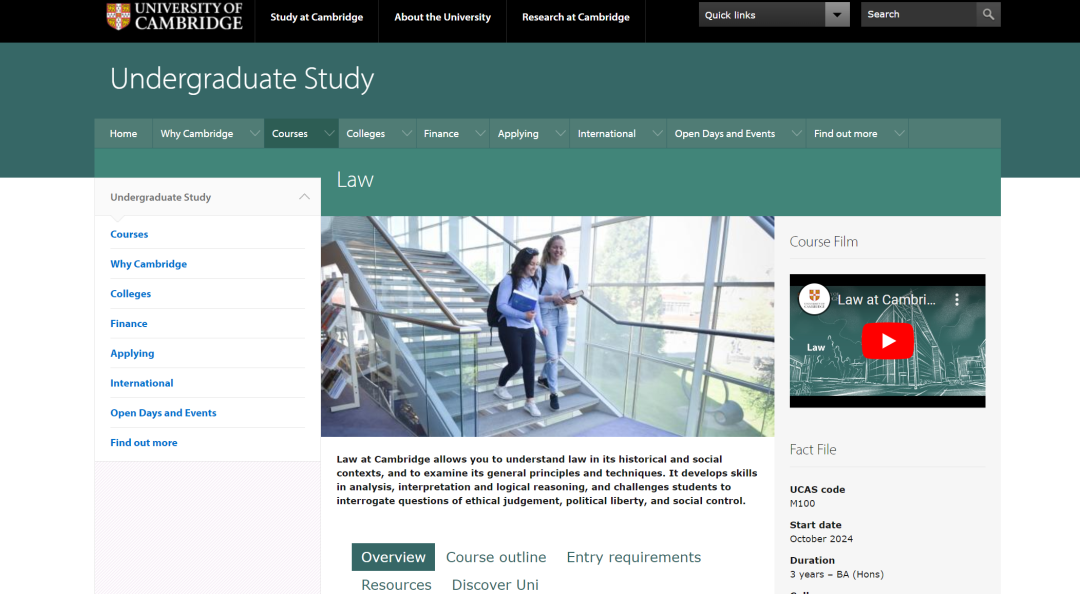1080x594 pixels.
Task: Open Research at Cambridge menu
Action: click(576, 17)
